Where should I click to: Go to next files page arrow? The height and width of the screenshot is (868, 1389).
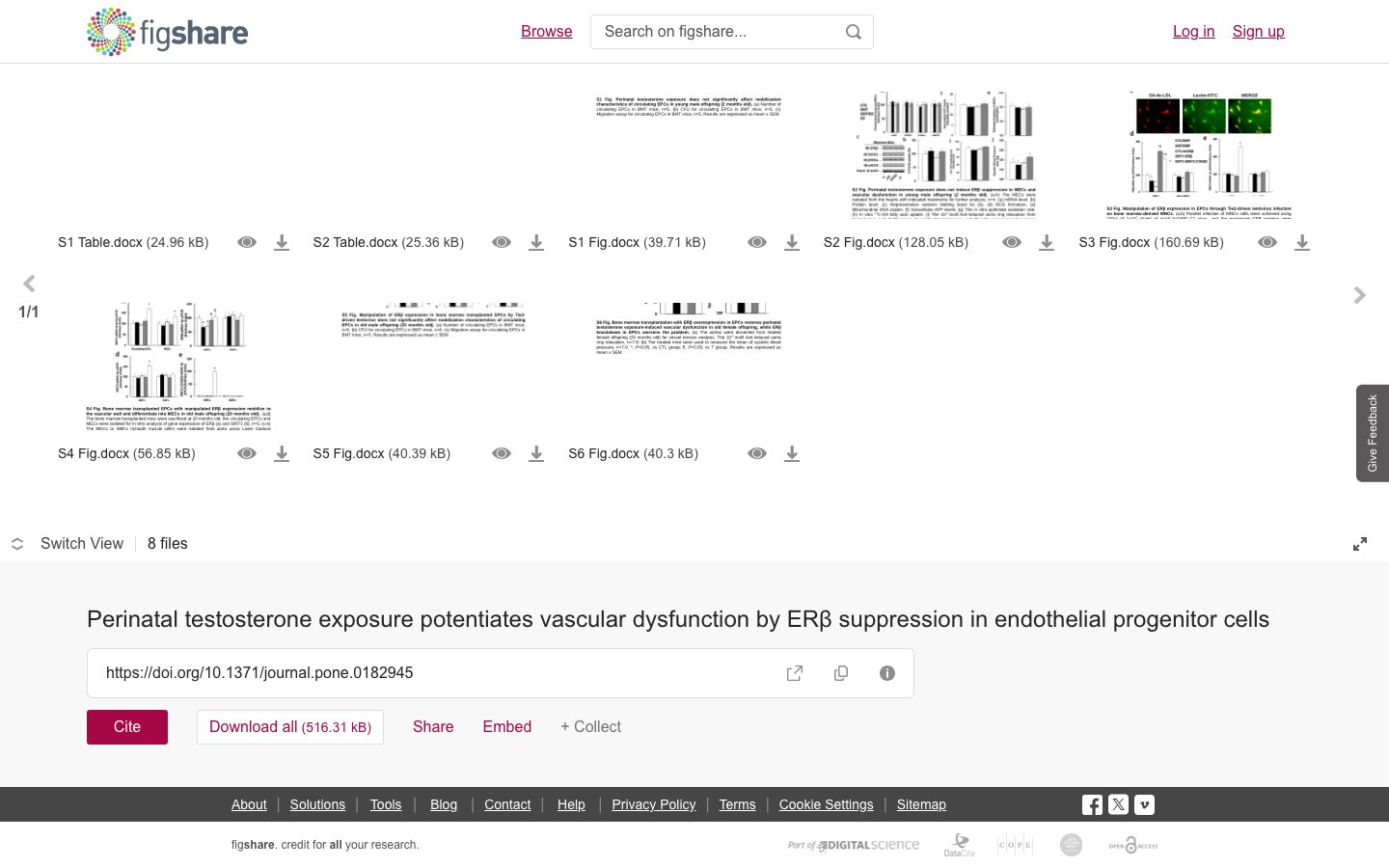pyautogui.click(x=1360, y=295)
